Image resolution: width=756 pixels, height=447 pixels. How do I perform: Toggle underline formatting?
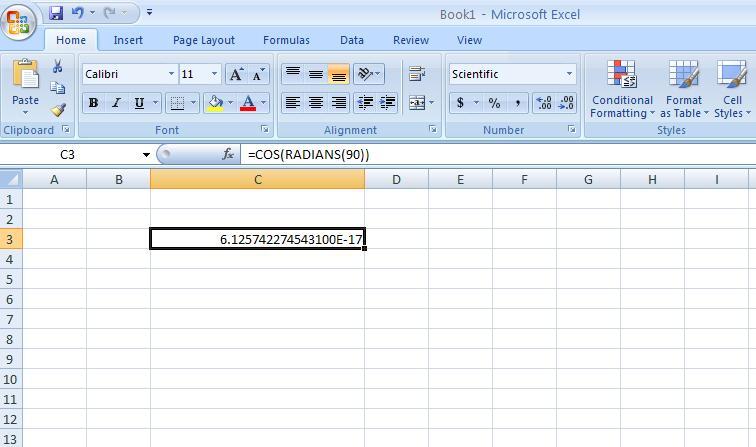pyautogui.click(x=139, y=103)
